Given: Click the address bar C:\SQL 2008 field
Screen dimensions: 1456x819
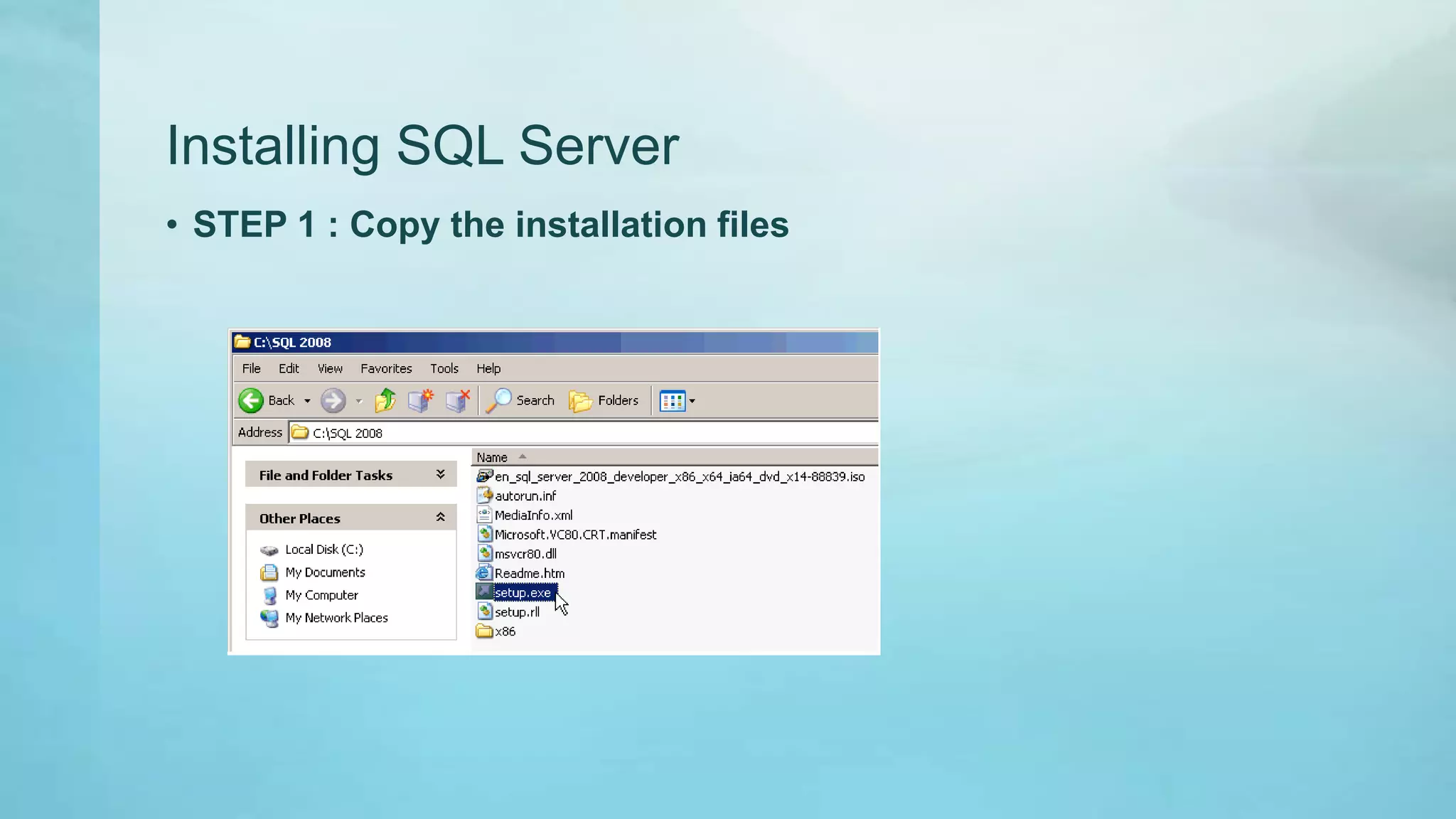Looking at the screenshot, I should tap(583, 433).
